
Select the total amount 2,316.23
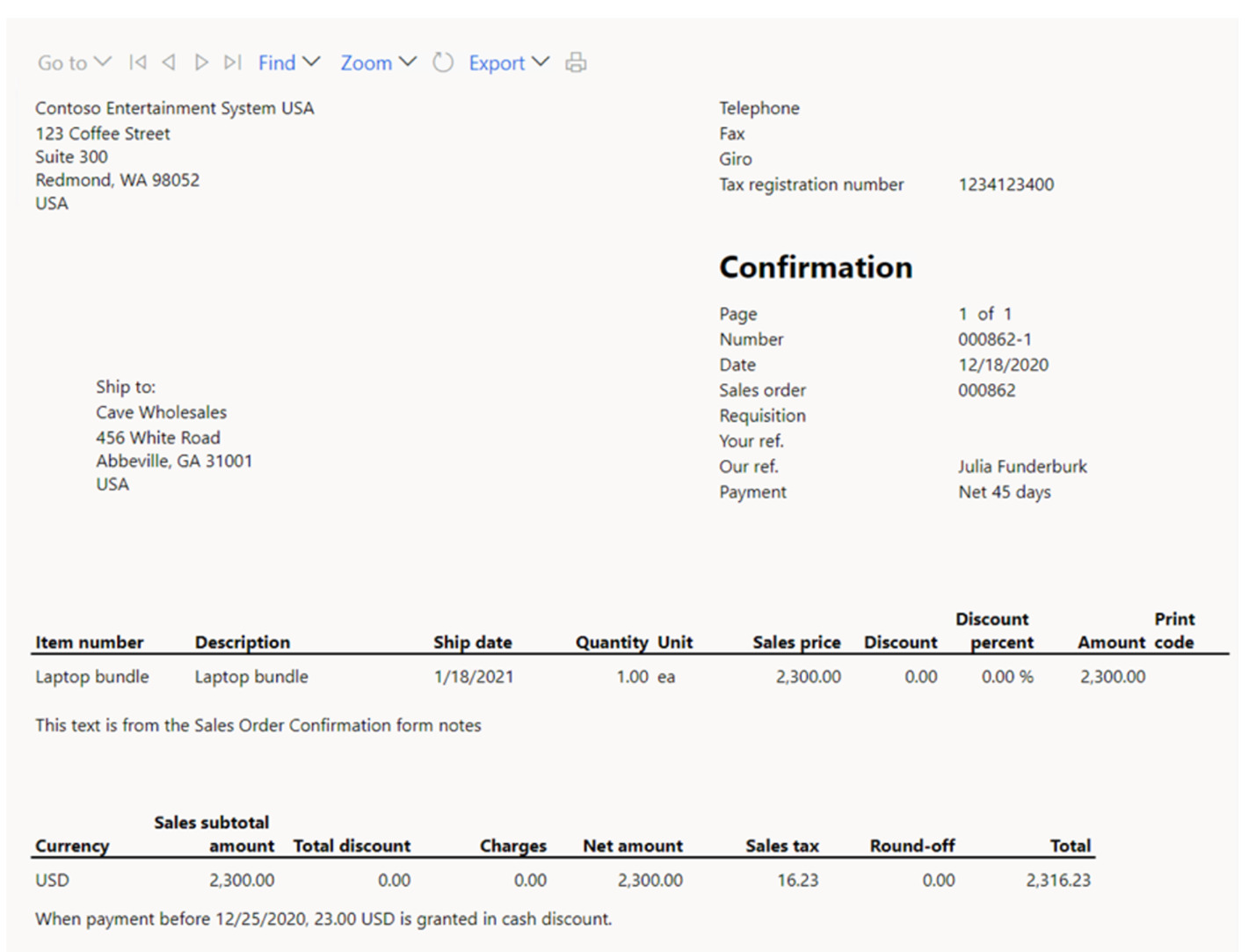point(1059,880)
